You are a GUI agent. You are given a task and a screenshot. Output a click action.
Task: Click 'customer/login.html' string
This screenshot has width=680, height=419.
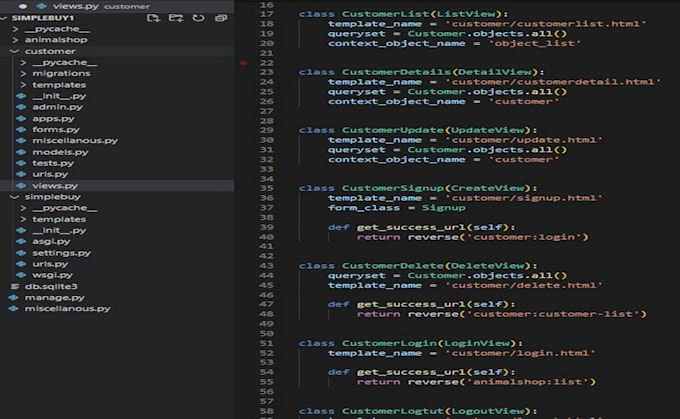[521, 353]
